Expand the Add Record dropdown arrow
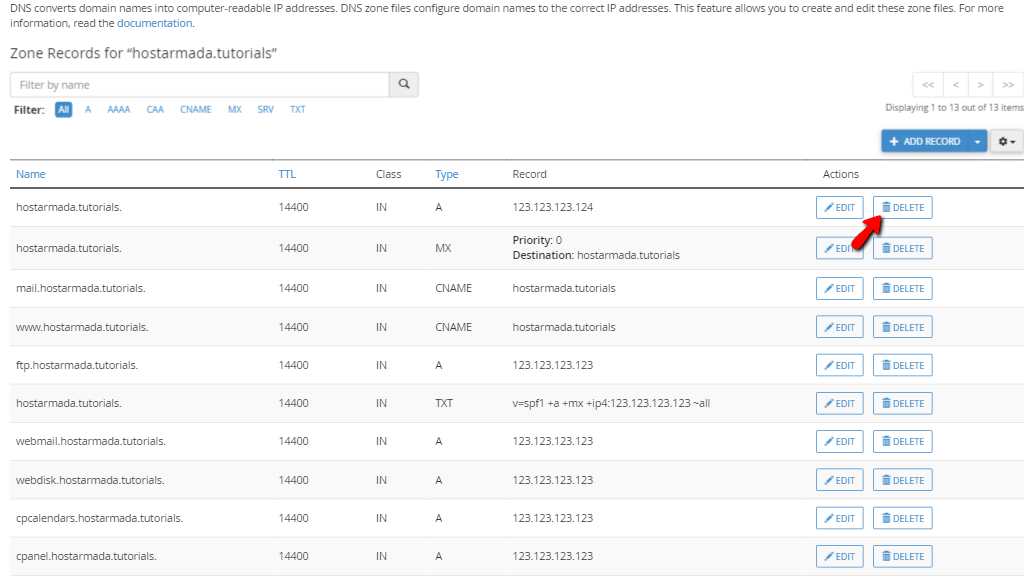1024x576 pixels. pos(977,141)
